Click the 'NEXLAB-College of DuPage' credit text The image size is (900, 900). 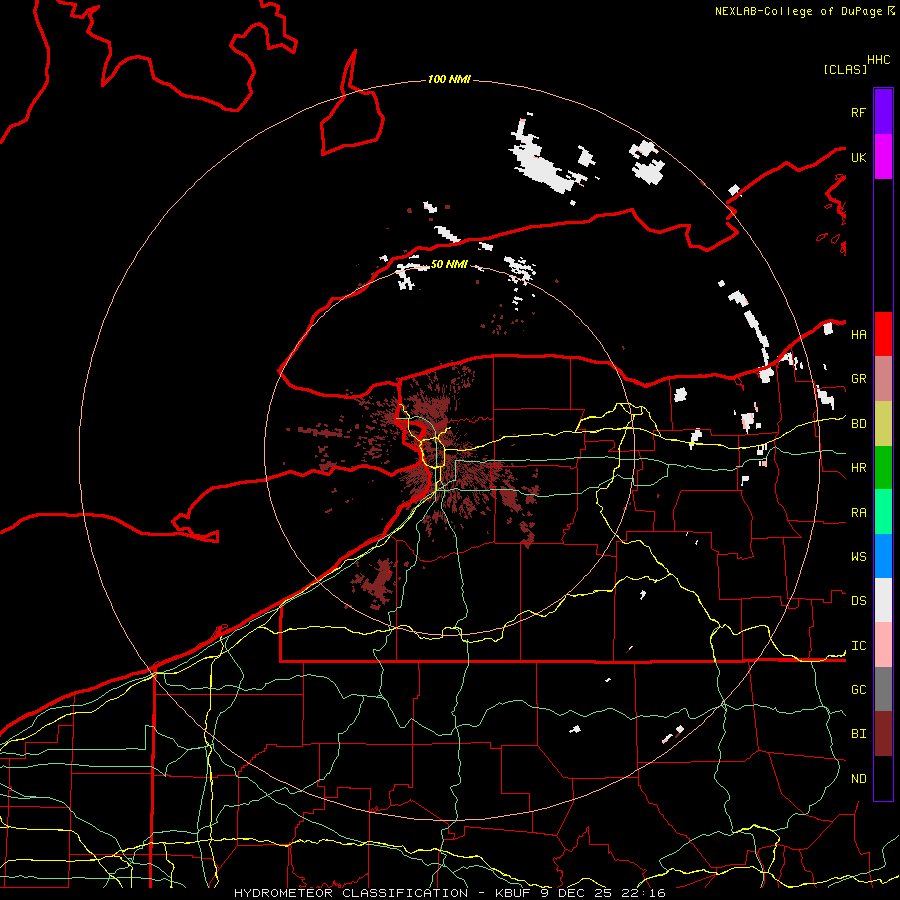point(798,11)
